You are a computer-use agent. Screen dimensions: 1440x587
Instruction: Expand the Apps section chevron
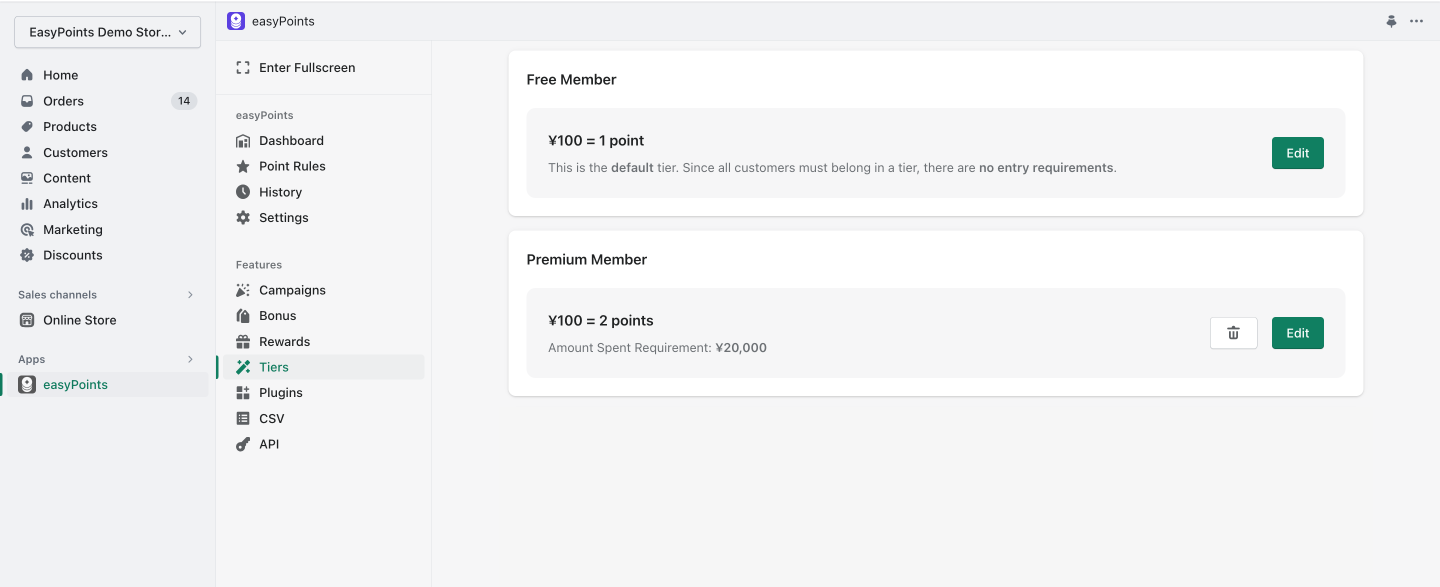click(x=190, y=359)
